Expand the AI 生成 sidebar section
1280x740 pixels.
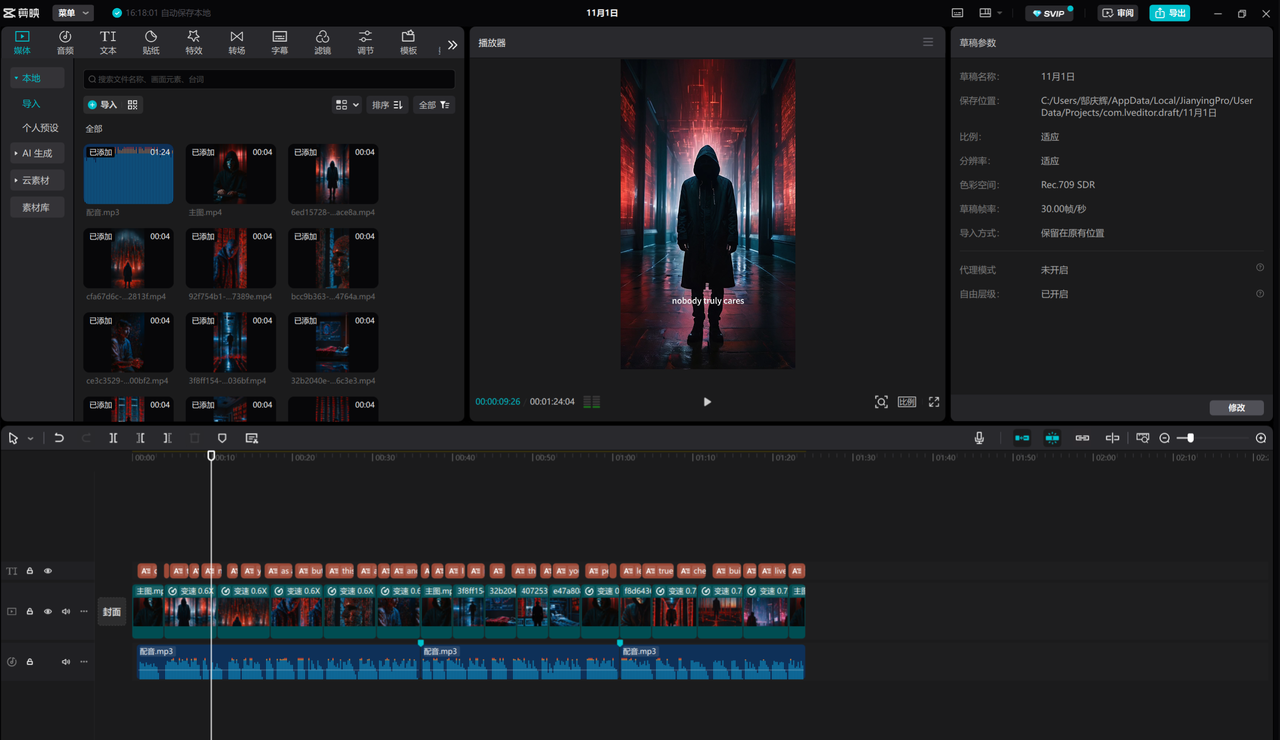pyautogui.click(x=37, y=153)
